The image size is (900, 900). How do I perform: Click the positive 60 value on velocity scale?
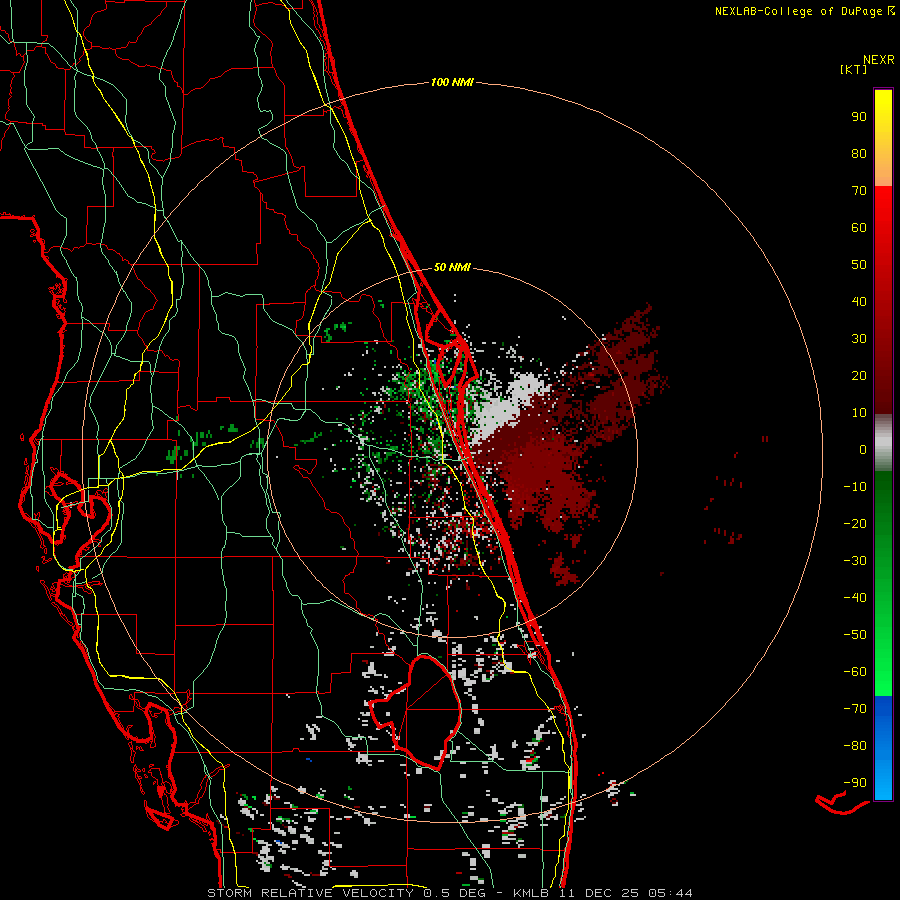click(x=859, y=228)
